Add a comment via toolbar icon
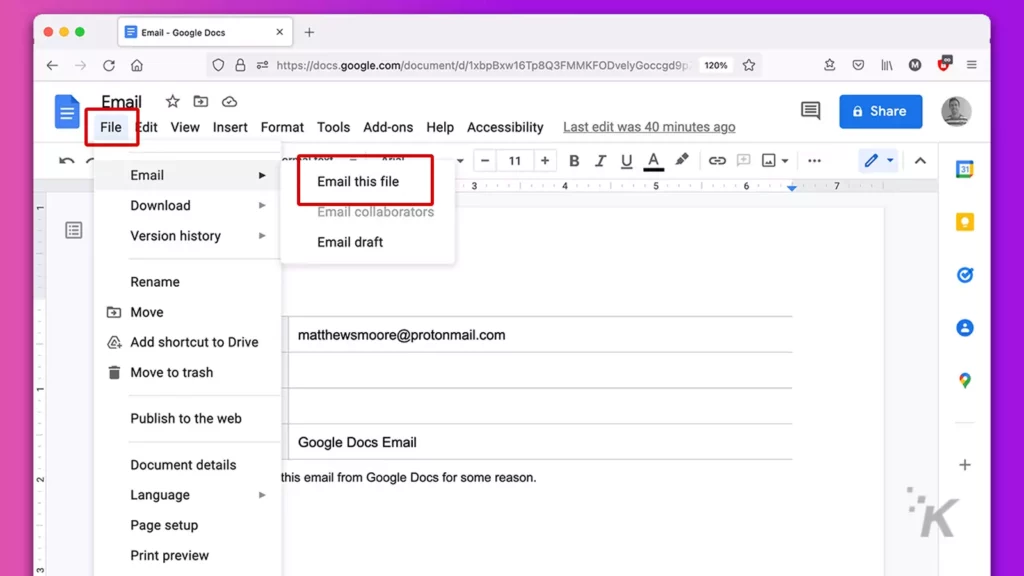The width and height of the screenshot is (1024, 576). [x=743, y=161]
